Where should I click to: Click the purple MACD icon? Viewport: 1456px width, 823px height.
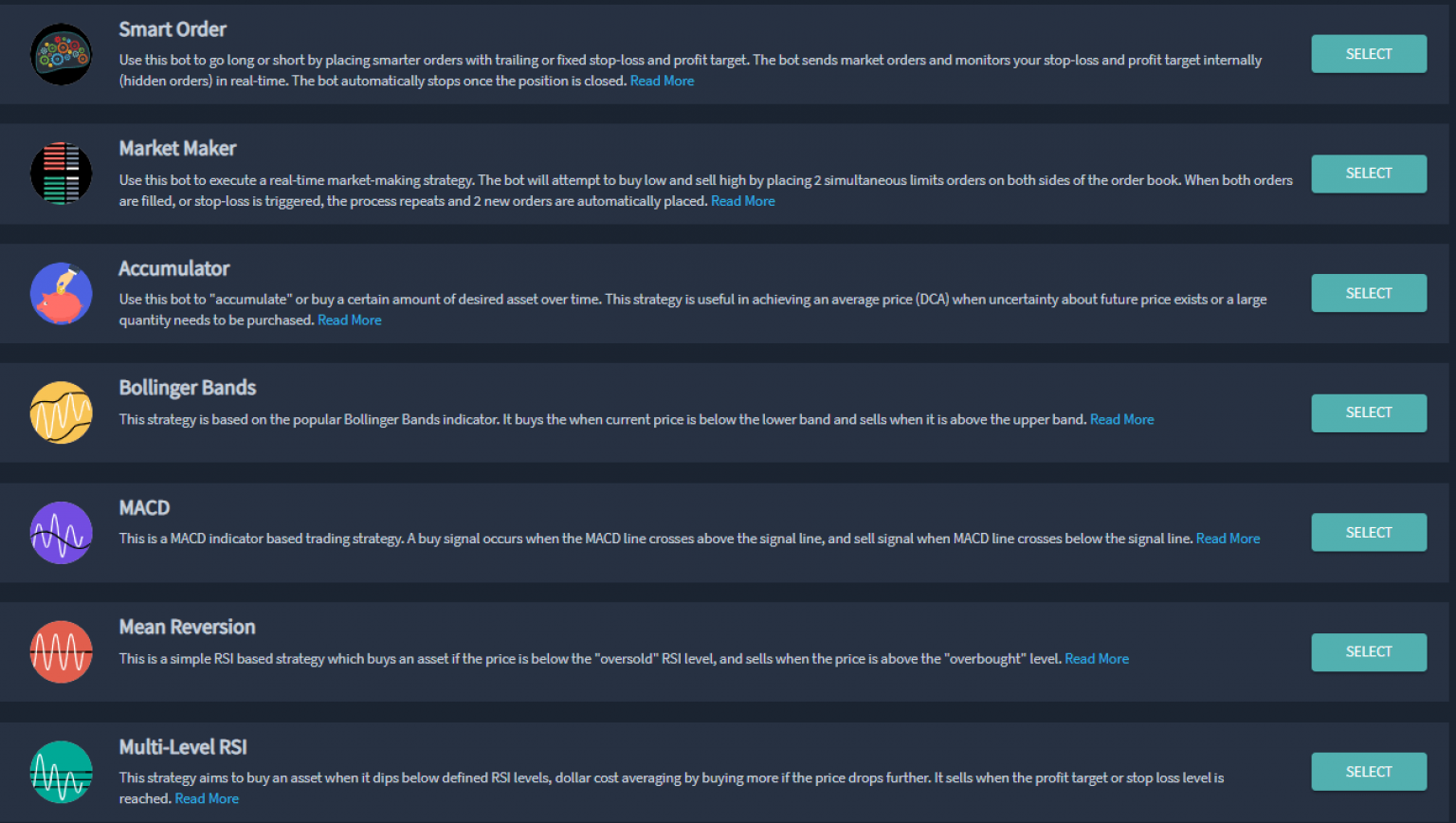point(61,533)
